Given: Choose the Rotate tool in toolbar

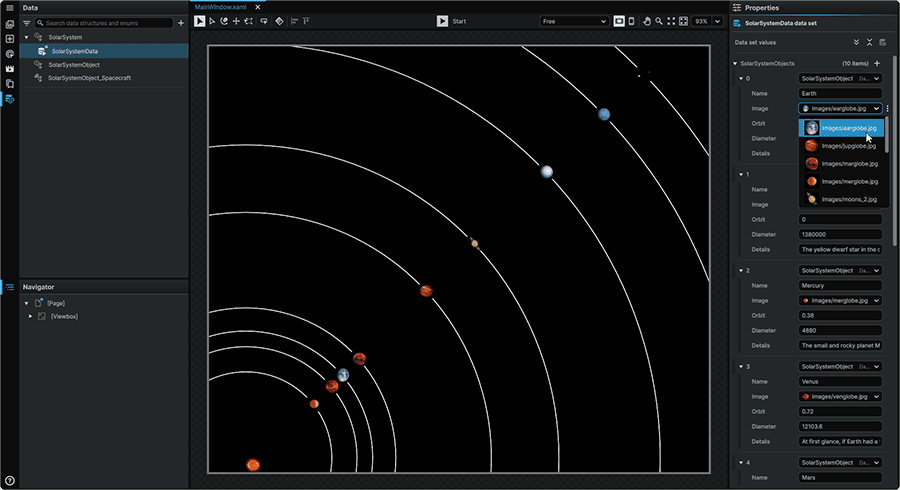Looking at the screenshot, I should pos(224,21).
